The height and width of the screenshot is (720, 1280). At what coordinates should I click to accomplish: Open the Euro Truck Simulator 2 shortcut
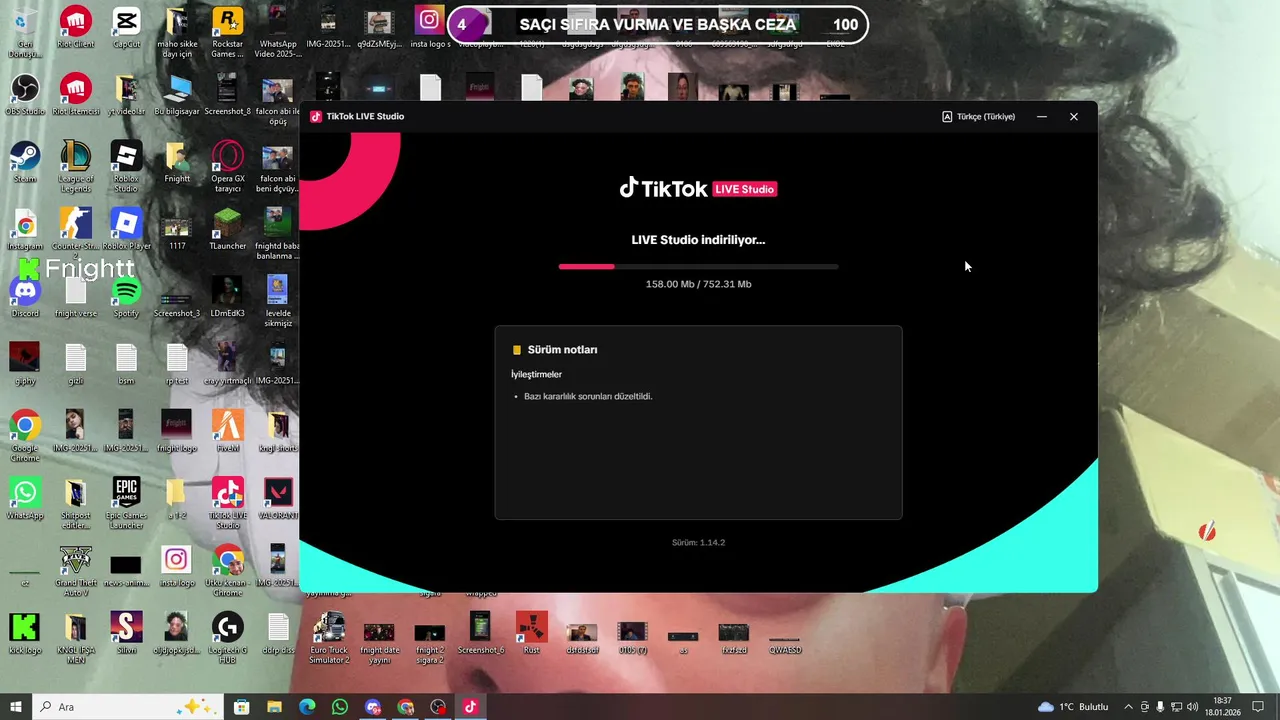pos(329,638)
